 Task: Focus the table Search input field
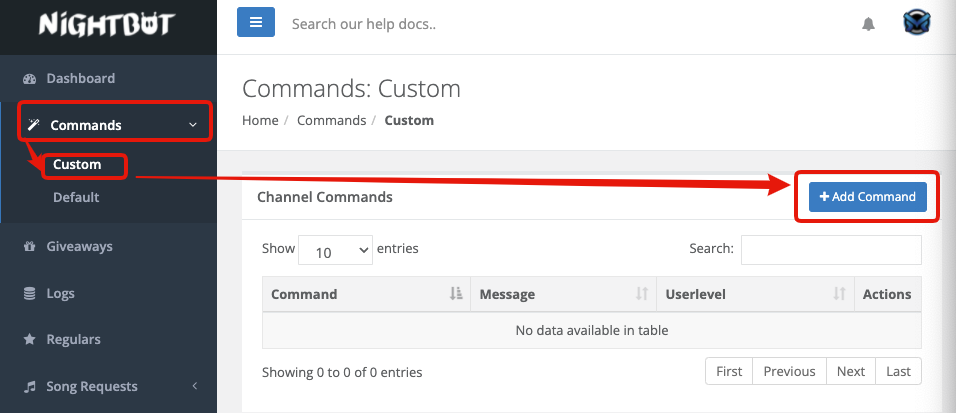[830, 249]
